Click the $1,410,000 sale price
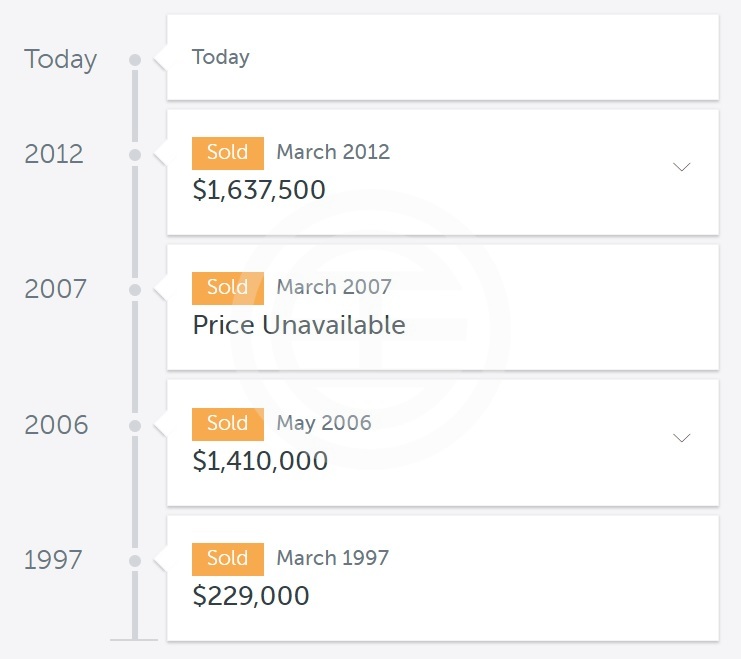 tap(260, 461)
